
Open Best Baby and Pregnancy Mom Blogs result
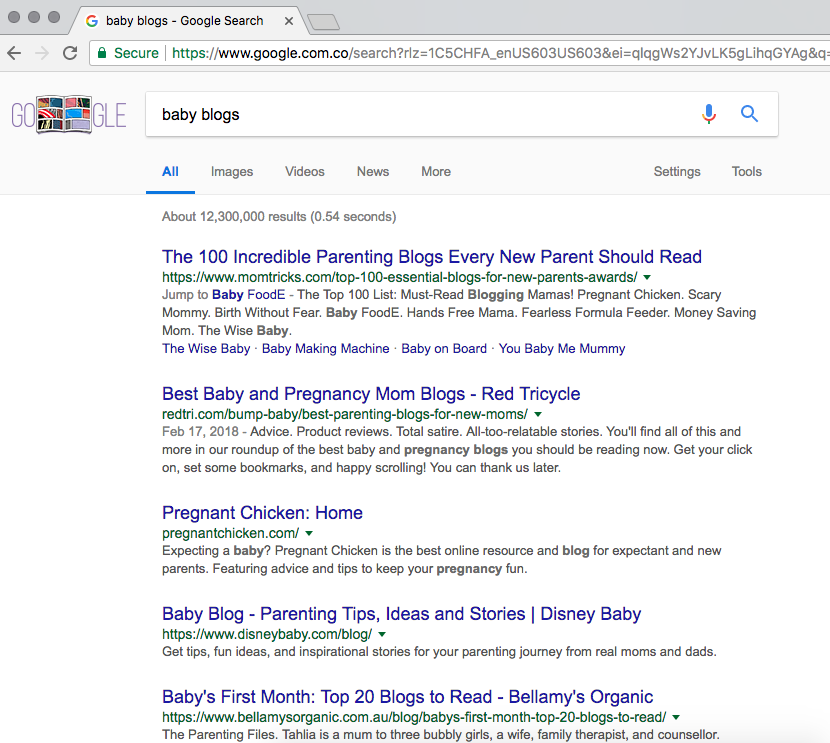371,394
